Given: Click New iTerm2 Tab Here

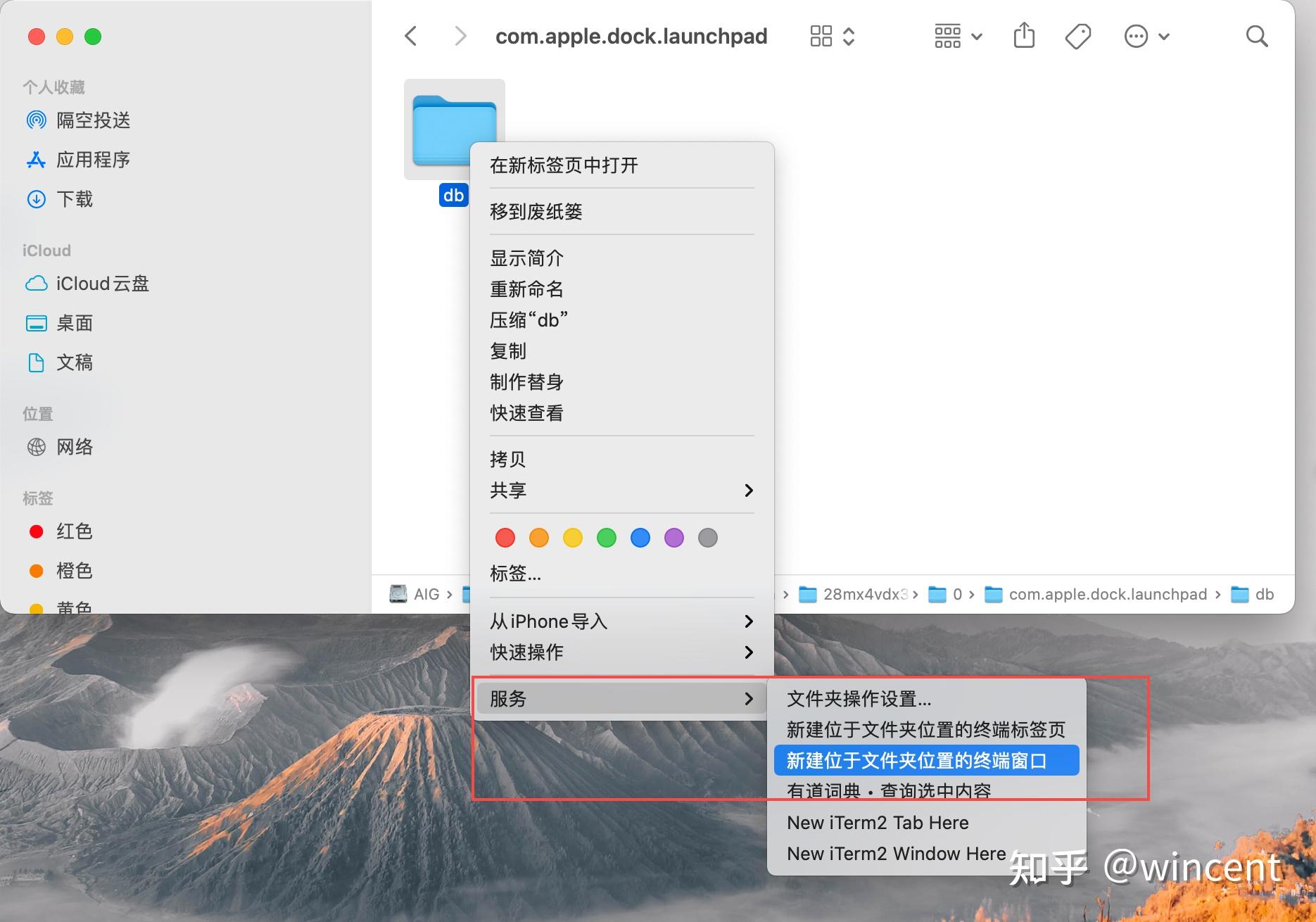Looking at the screenshot, I should (x=878, y=822).
